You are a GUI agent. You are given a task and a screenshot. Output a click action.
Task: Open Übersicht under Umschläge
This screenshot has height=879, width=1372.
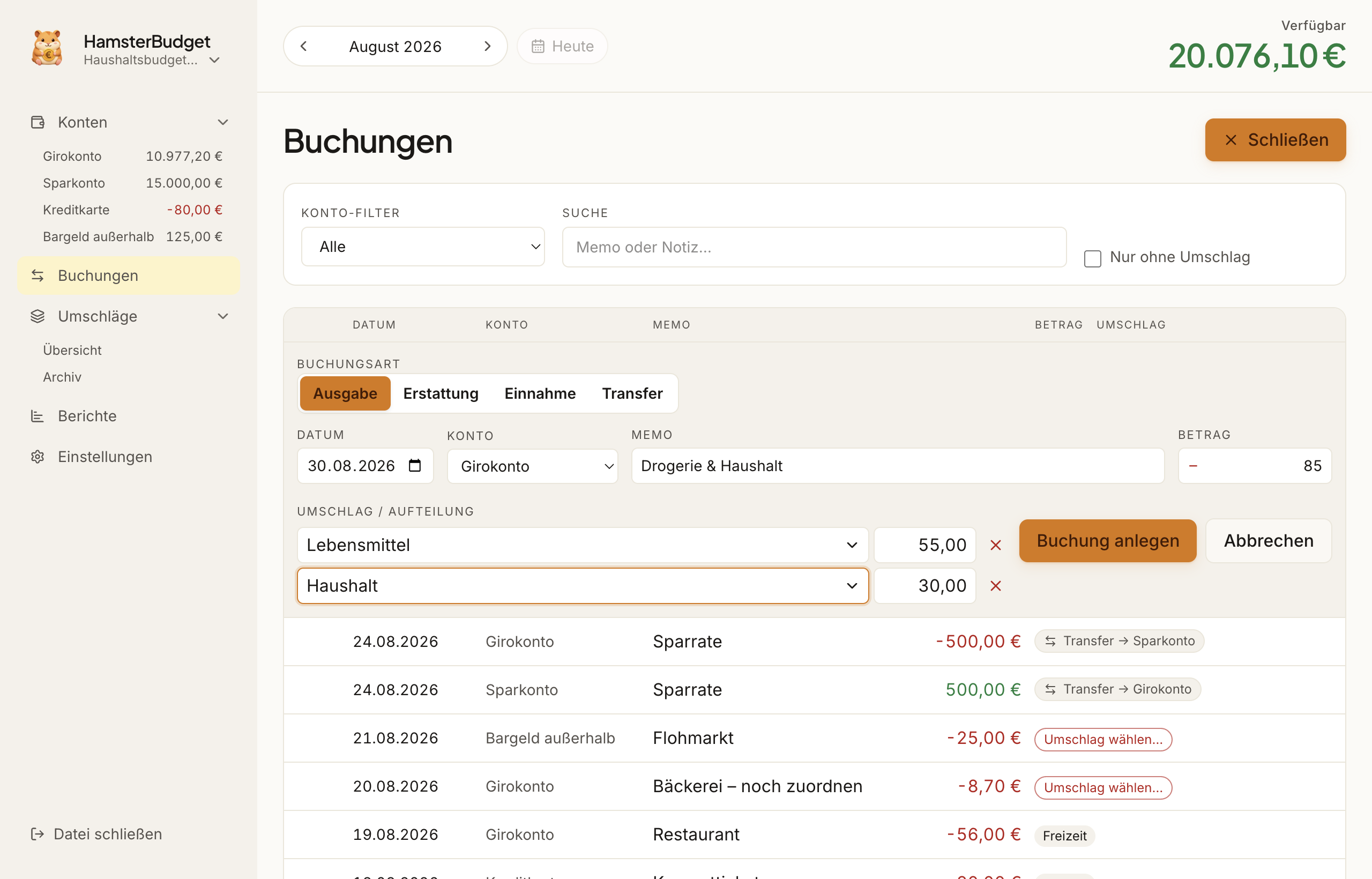[x=72, y=350]
